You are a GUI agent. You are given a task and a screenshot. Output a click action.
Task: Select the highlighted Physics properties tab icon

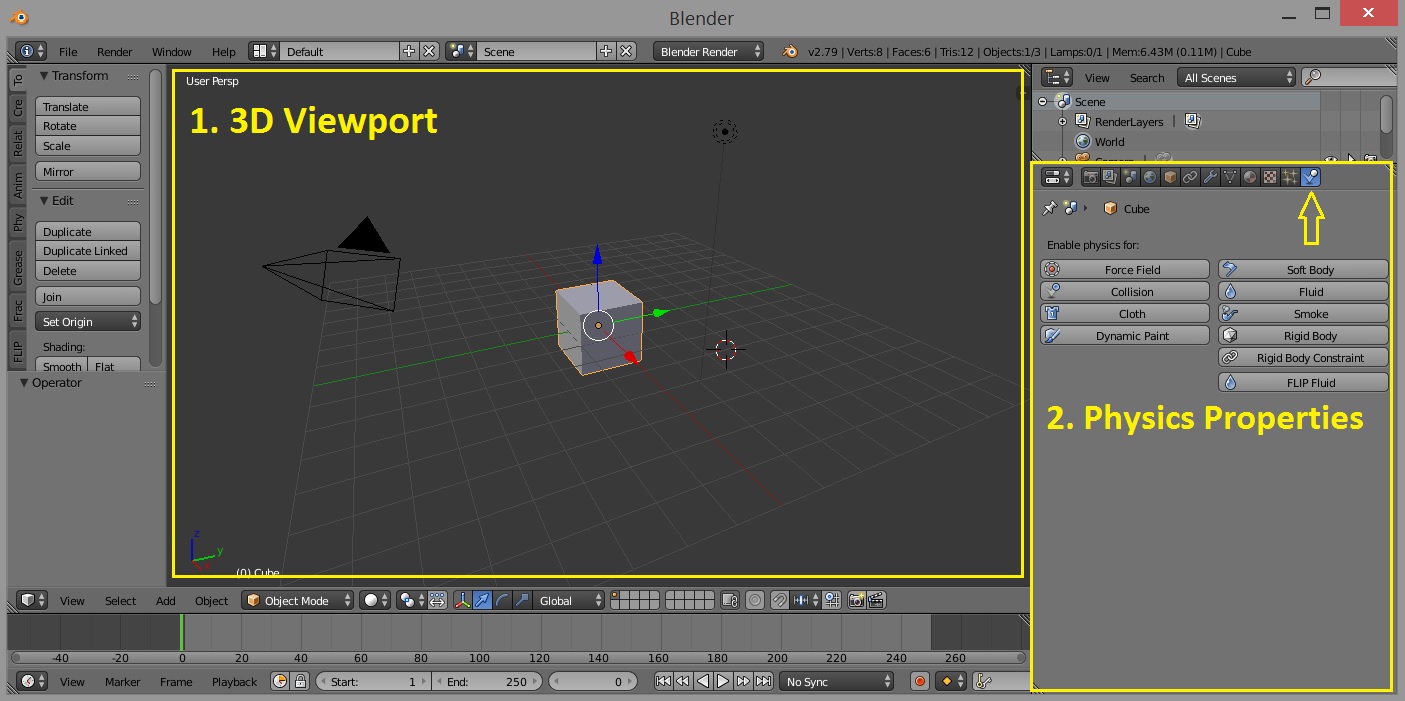(x=1311, y=177)
